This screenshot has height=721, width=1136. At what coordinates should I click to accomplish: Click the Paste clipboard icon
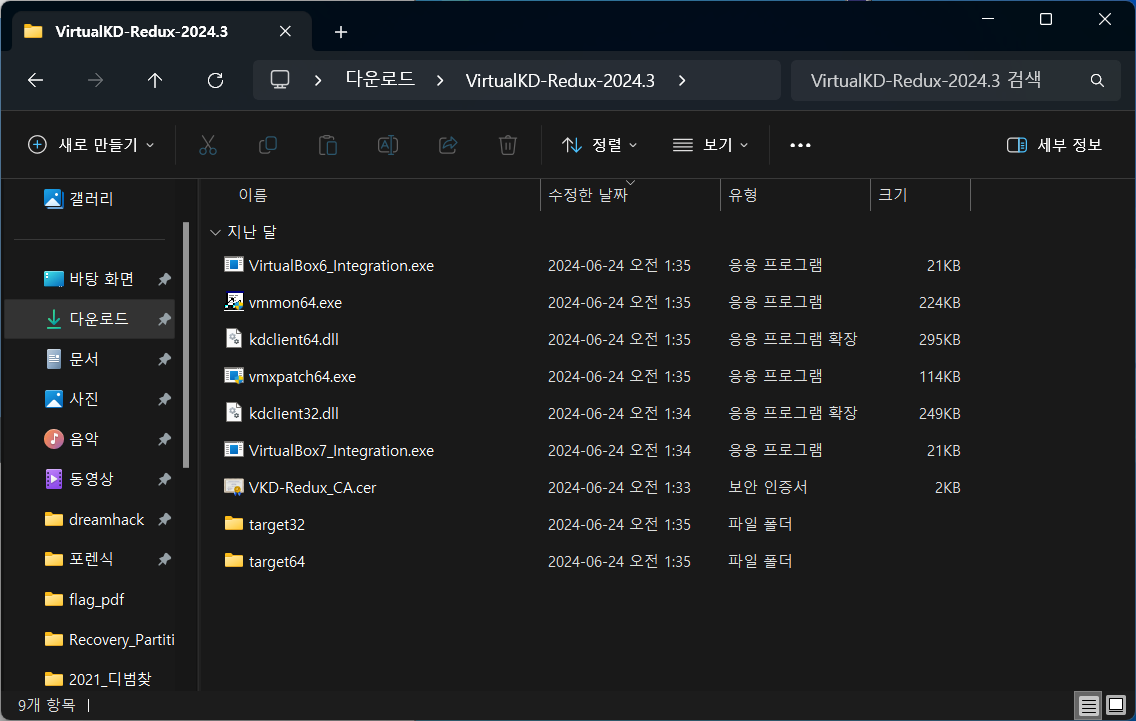click(x=328, y=145)
